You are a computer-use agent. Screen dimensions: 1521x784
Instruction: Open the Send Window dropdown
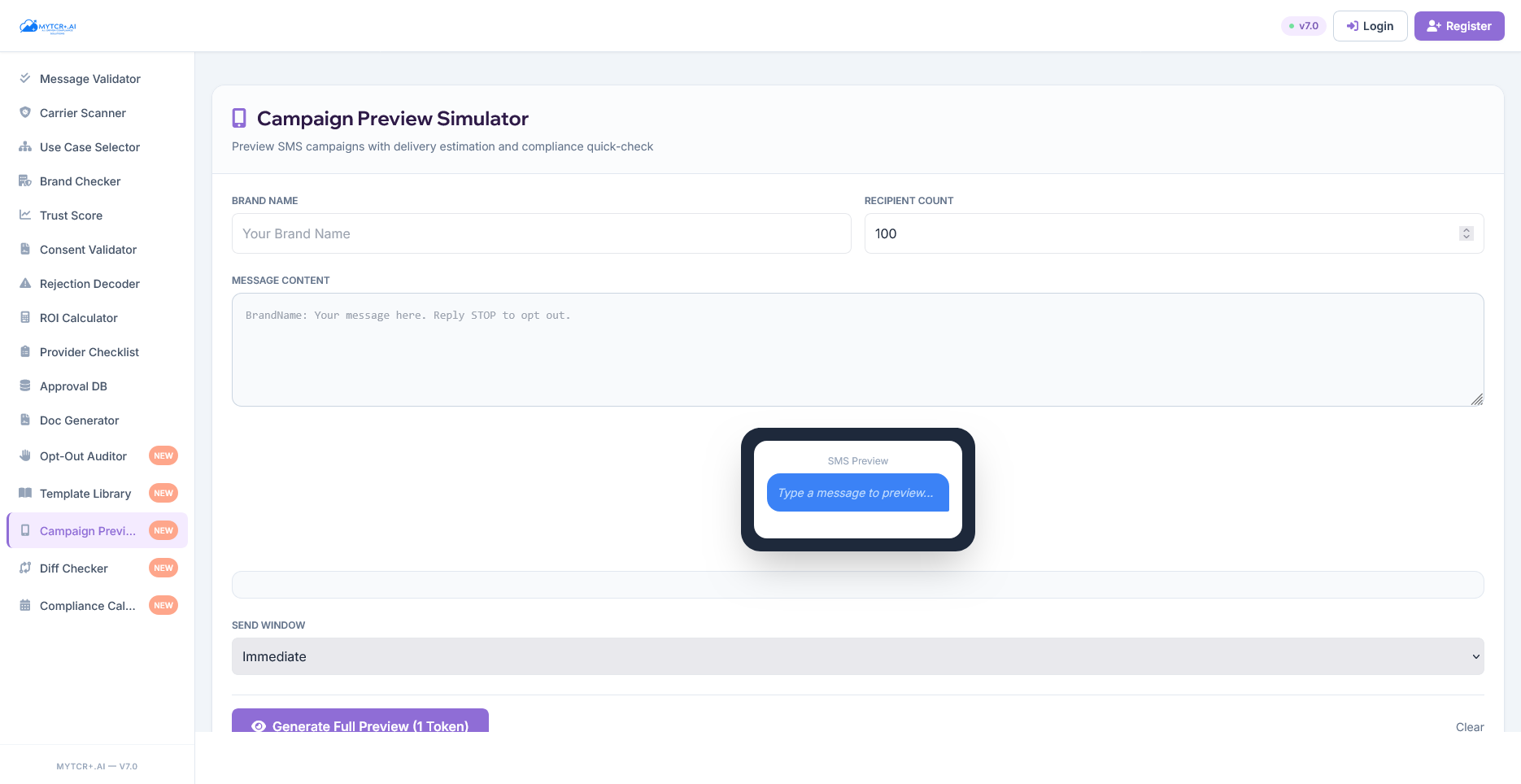[x=857, y=656]
